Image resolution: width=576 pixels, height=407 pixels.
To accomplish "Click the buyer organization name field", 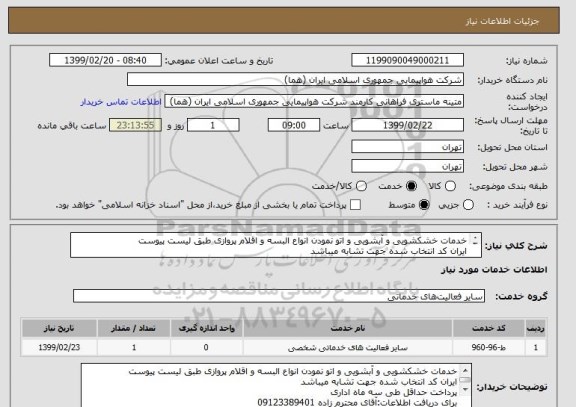I will (x=295, y=80).
